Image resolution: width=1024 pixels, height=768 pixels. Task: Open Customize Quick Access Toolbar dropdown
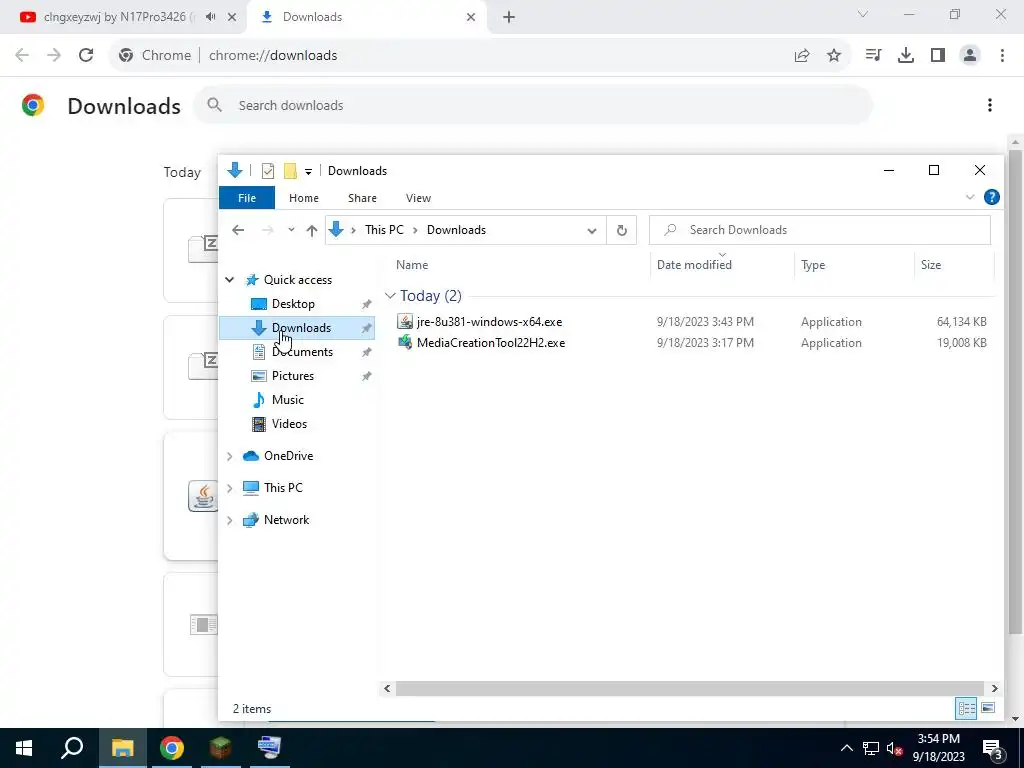tap(308, 172)
